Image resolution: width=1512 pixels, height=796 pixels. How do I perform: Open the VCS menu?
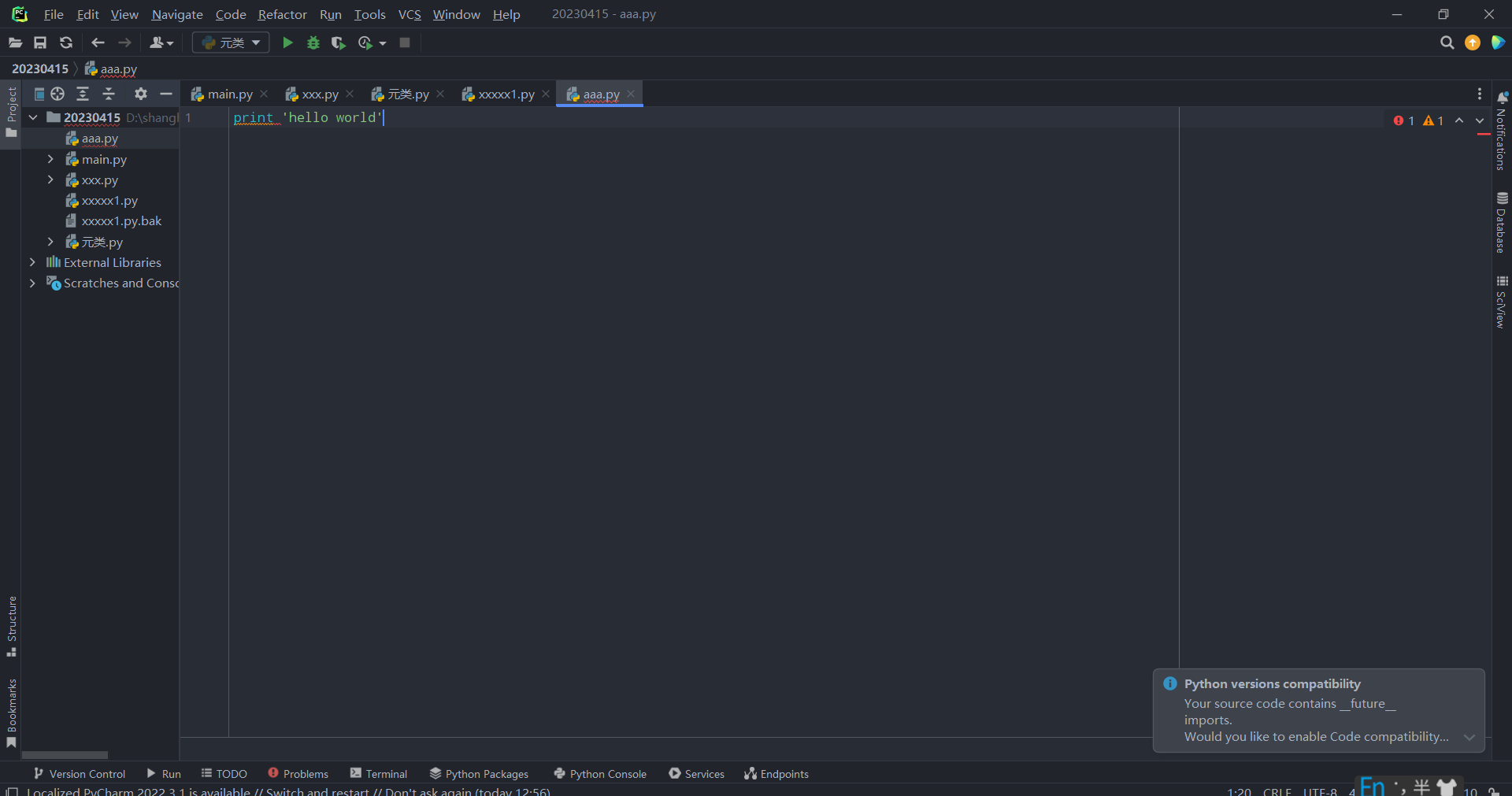409,14
